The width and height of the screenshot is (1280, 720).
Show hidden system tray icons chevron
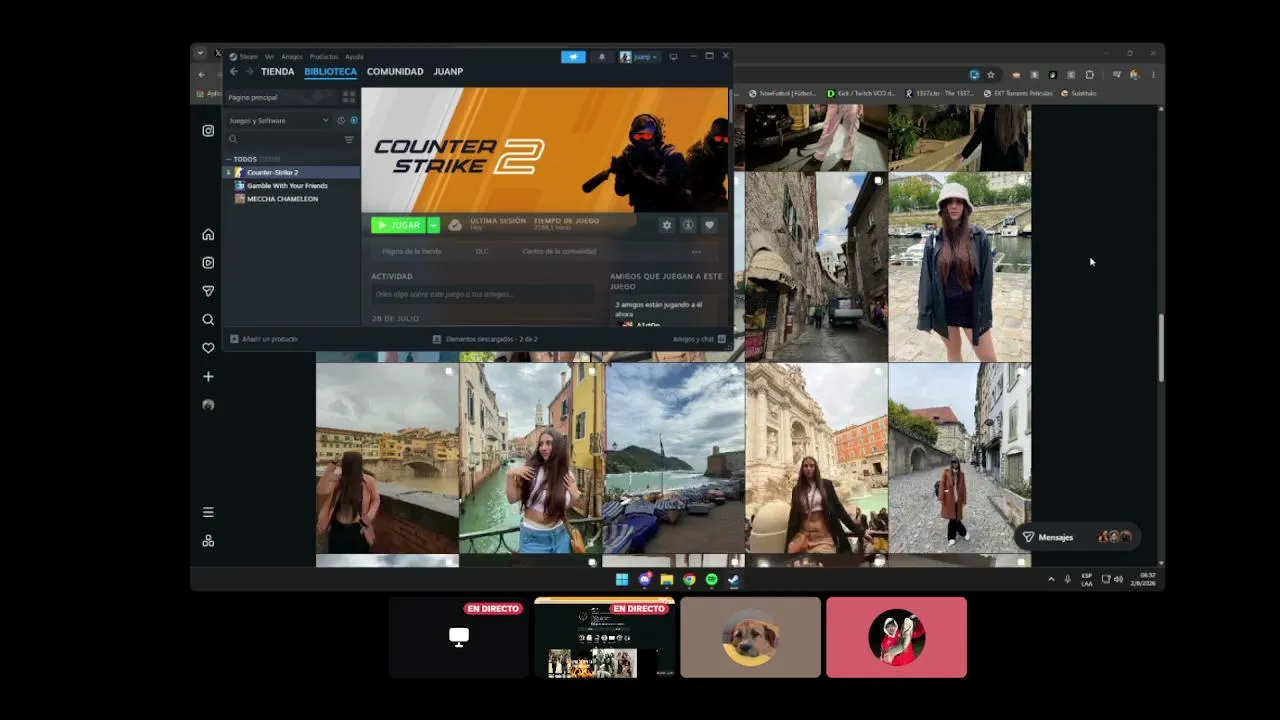1051,579
